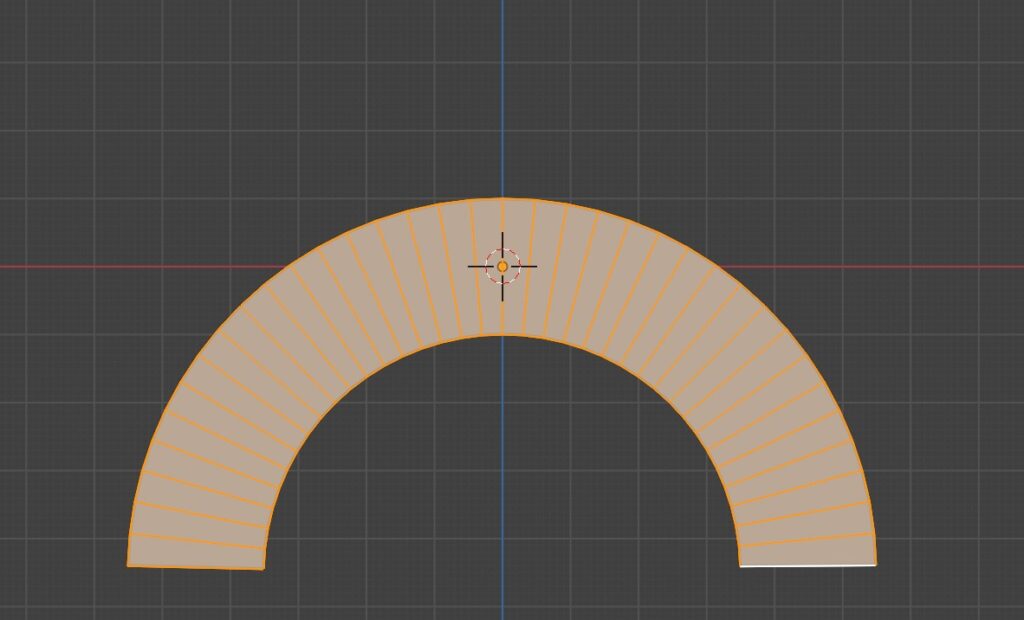Click the 3D cursor crosshair at the center
The image size is (1024, 620).
click(x=502, y=266)
